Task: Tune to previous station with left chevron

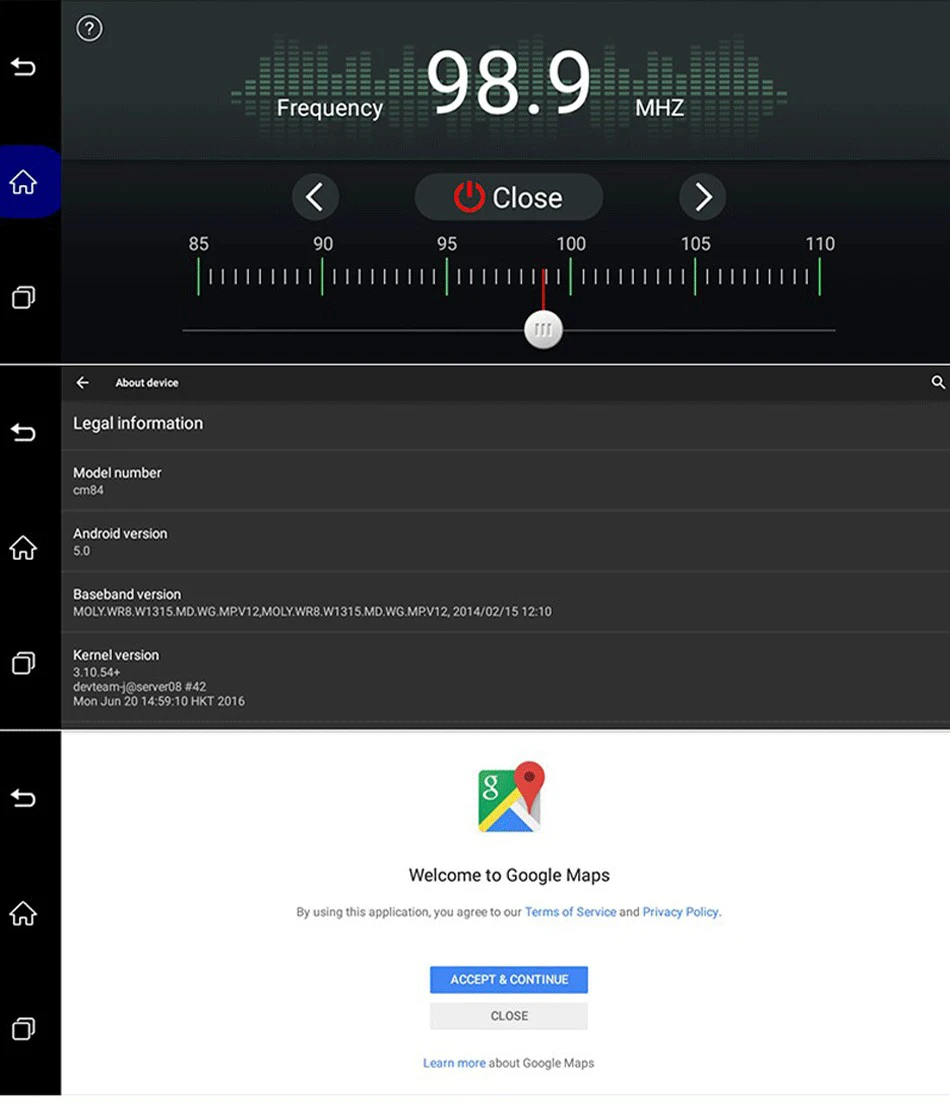Action: (x=315, y=197)
